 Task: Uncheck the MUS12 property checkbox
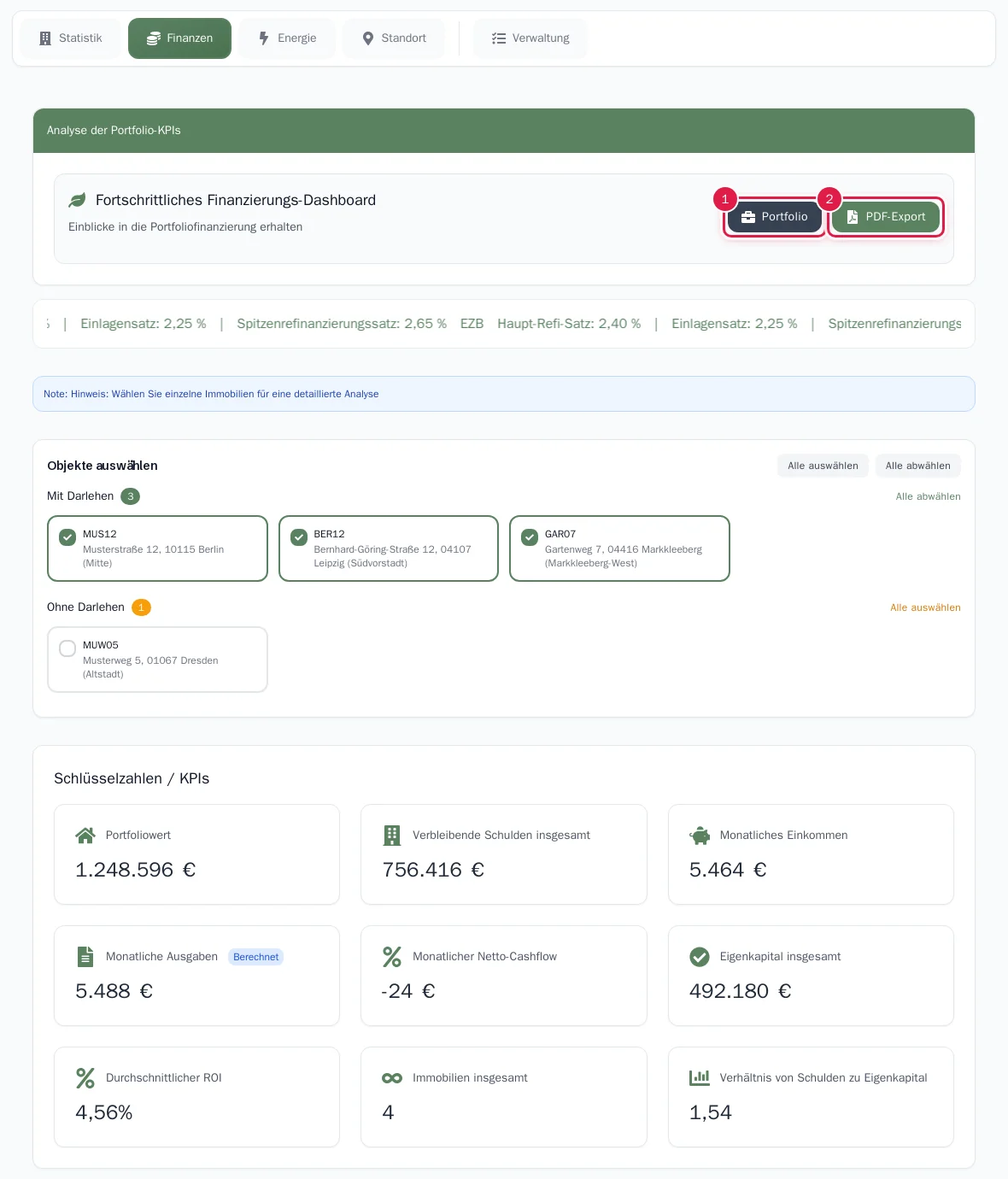(x=67, y=537)
